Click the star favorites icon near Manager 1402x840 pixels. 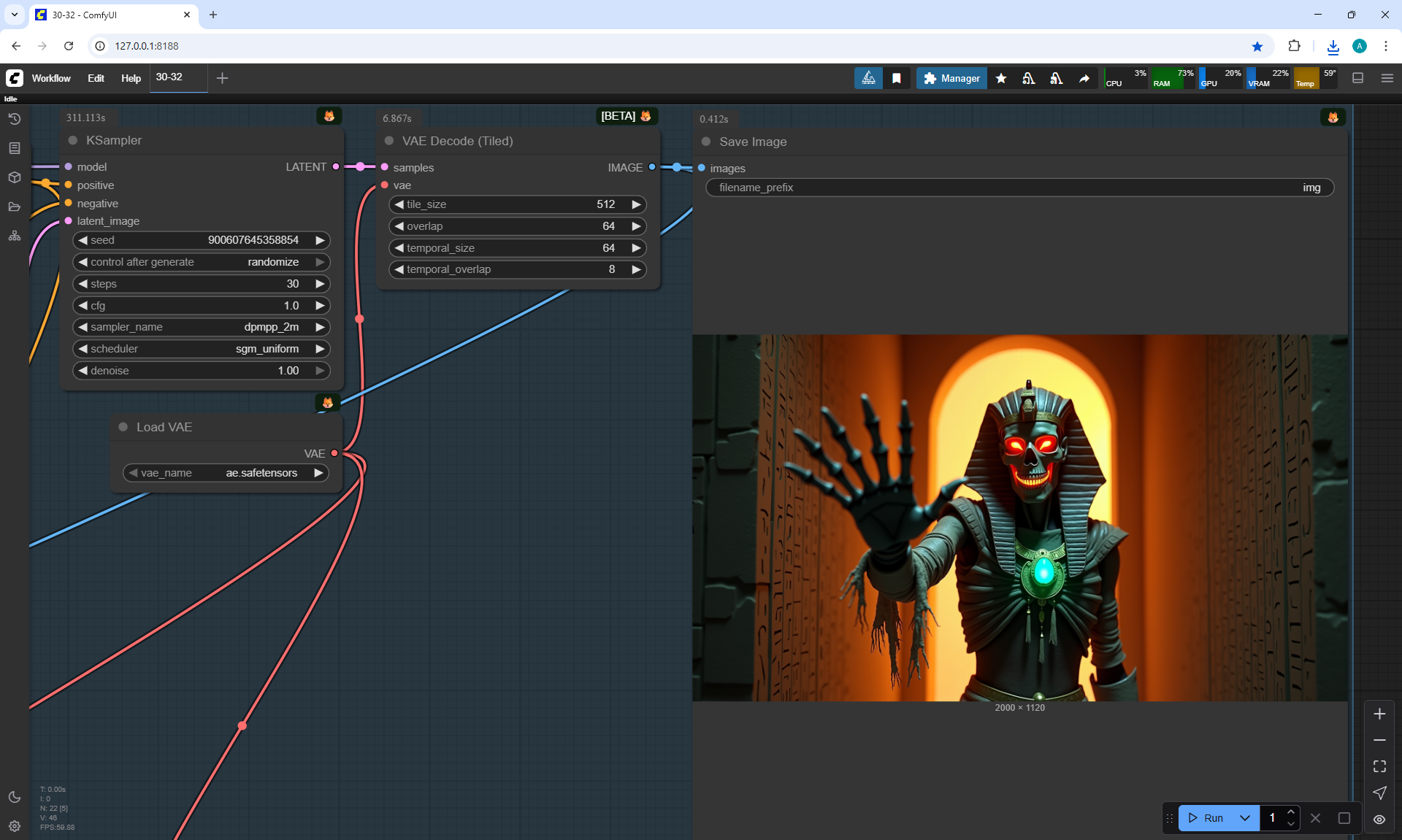pyautogui.click(x=1001, y=78)
